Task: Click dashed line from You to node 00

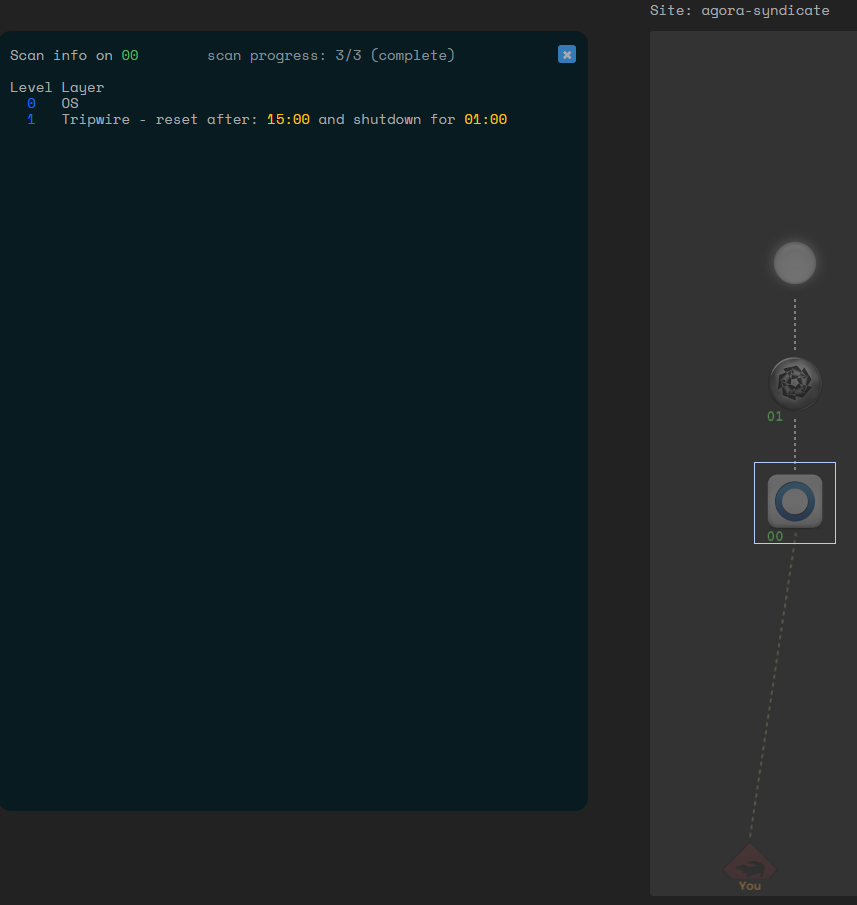Action: pyautogui.click(x=772, y=690)
